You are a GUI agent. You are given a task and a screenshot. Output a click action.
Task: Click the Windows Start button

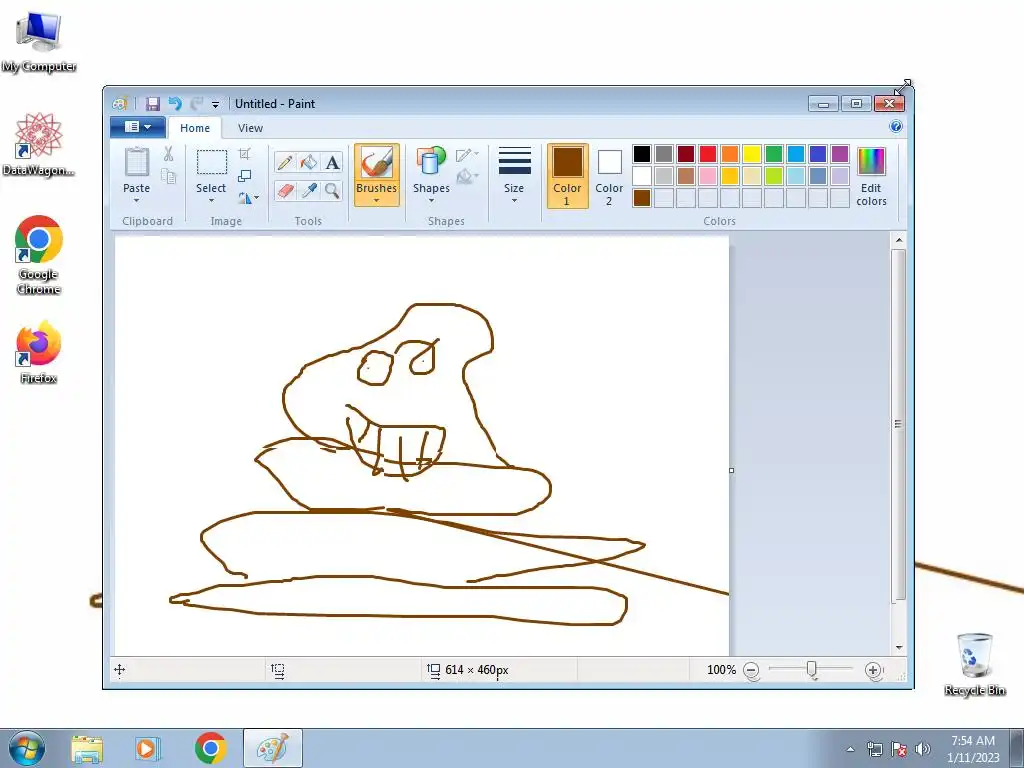point(26,748)
